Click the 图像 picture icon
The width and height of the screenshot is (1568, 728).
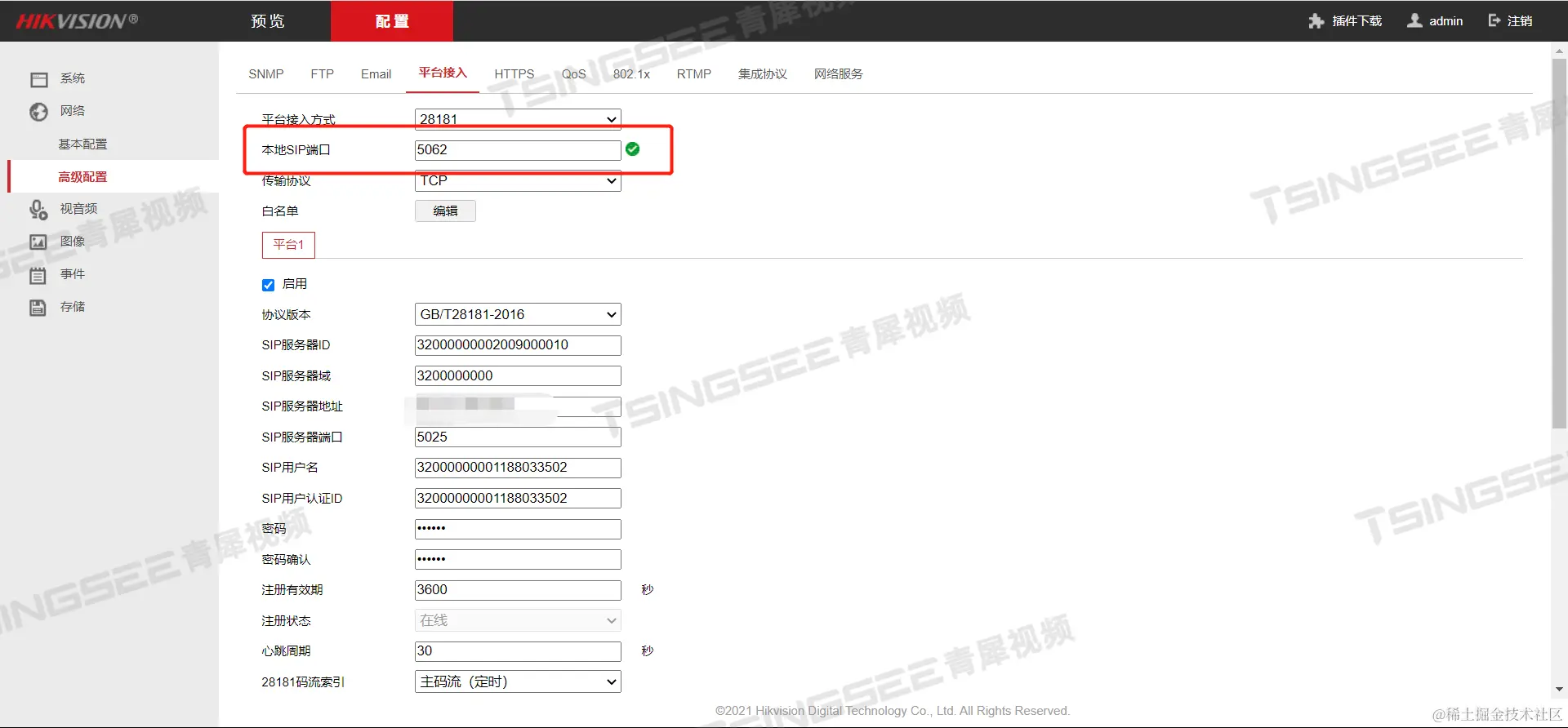click(x=38, y=242)
